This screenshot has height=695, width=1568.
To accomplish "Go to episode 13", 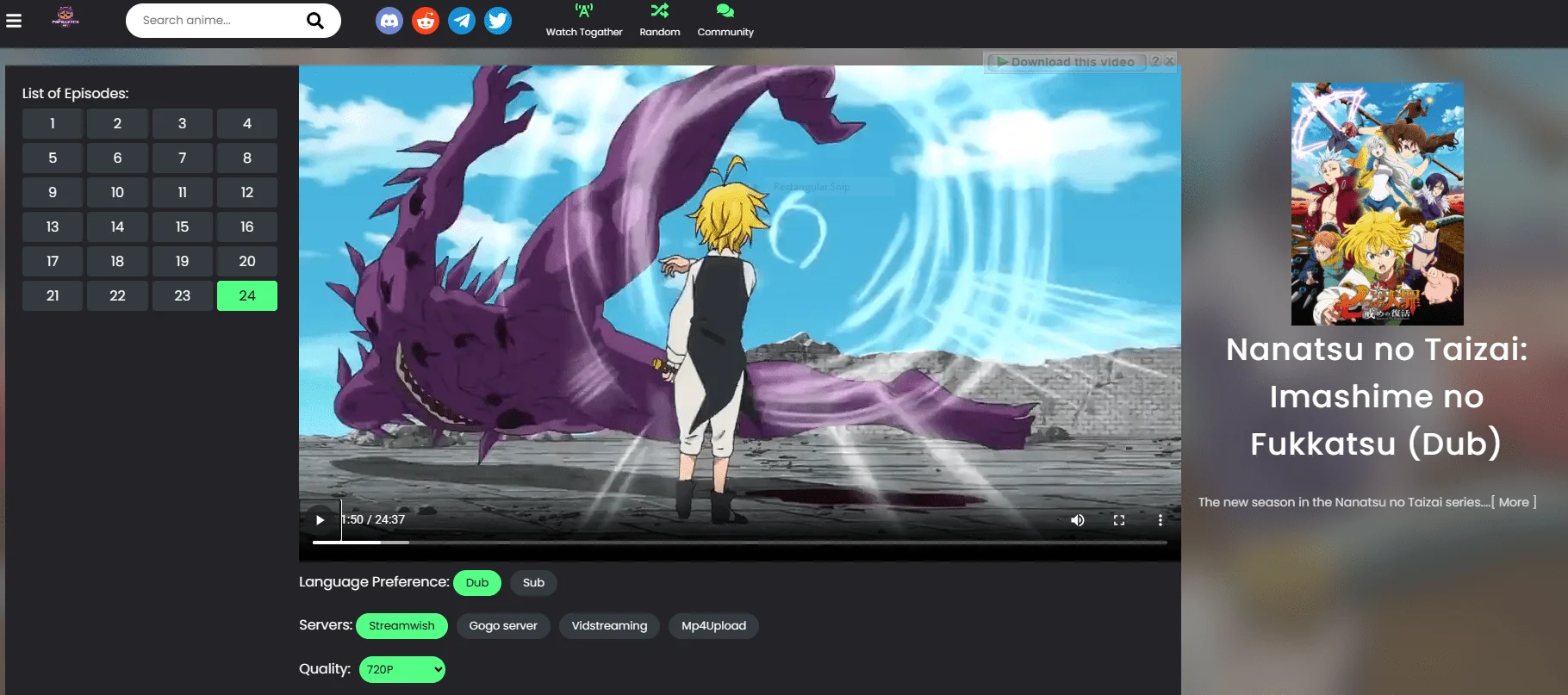I will (53, 227).
